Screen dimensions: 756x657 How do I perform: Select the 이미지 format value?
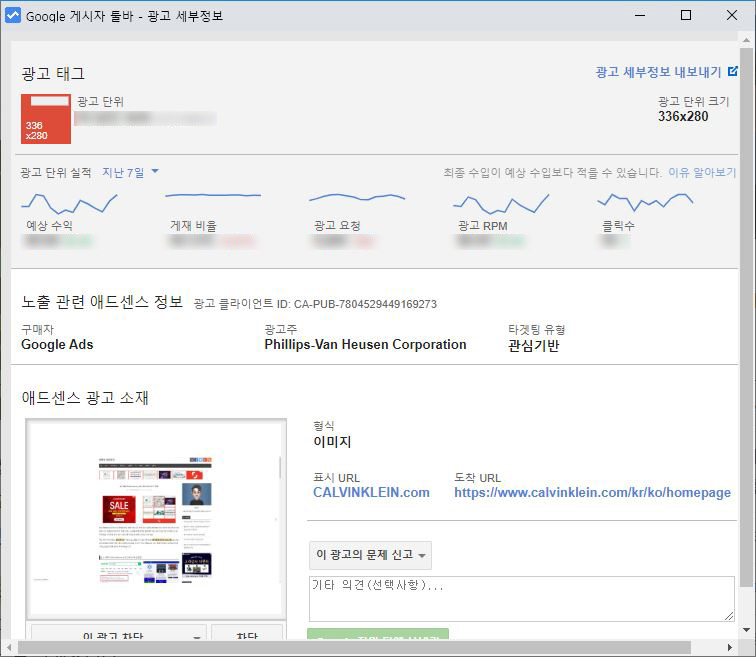pos(332,442)
